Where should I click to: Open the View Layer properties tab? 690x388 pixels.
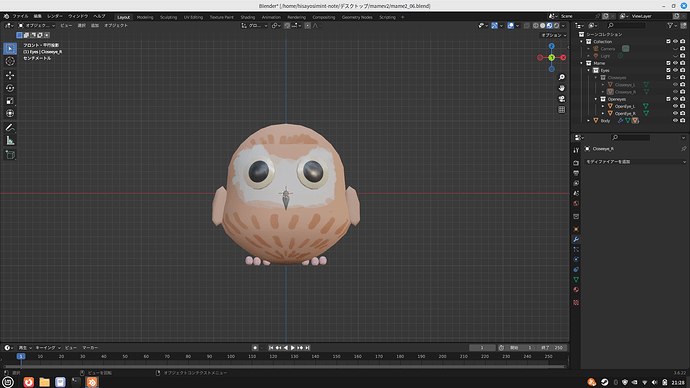(576, 183)
